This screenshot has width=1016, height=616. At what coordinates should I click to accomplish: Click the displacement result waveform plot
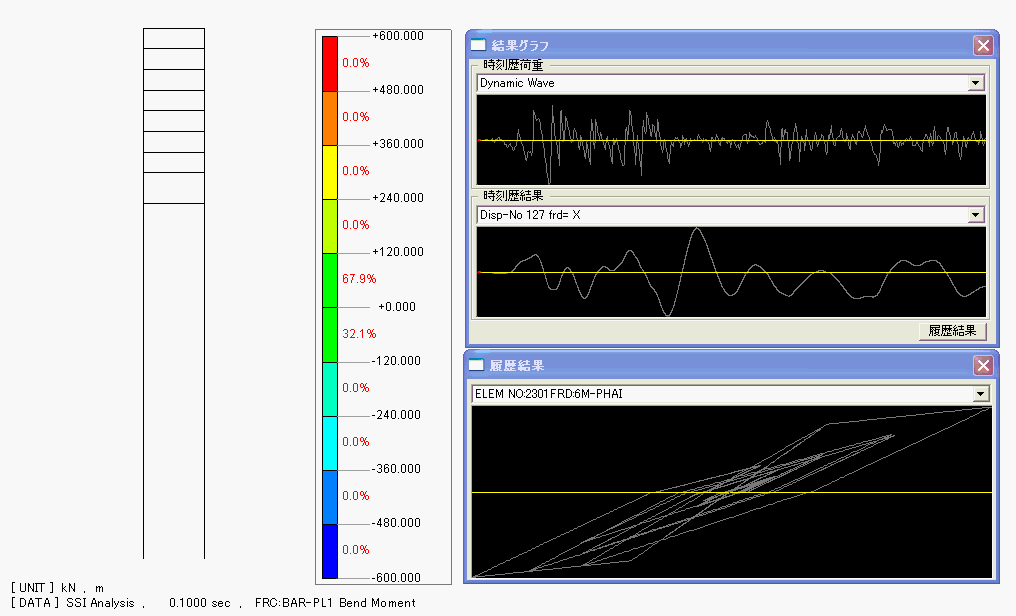click(x=732, y=272)
